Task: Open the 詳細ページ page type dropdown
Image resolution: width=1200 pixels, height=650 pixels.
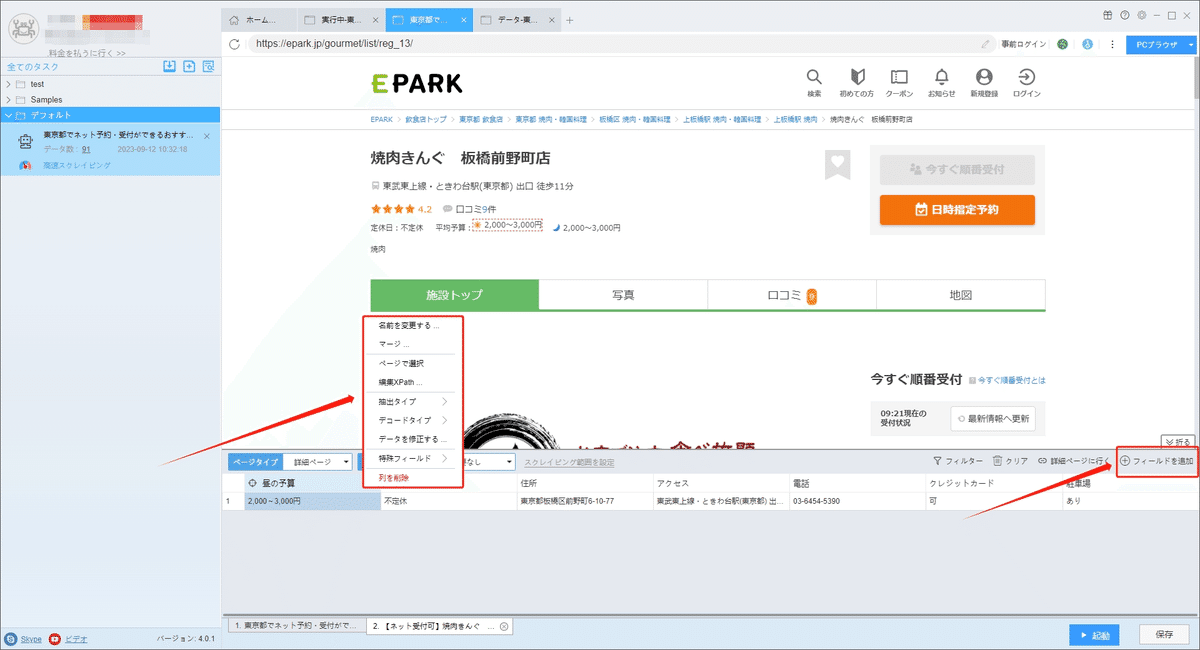Action: tap(319, 462)
